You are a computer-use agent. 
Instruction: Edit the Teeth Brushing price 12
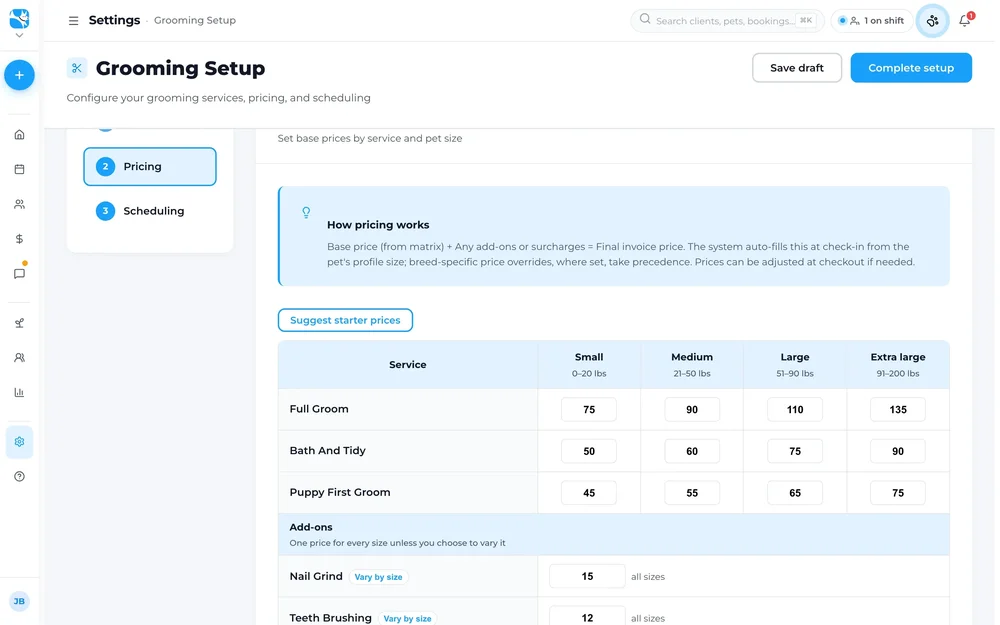[587, 617]
